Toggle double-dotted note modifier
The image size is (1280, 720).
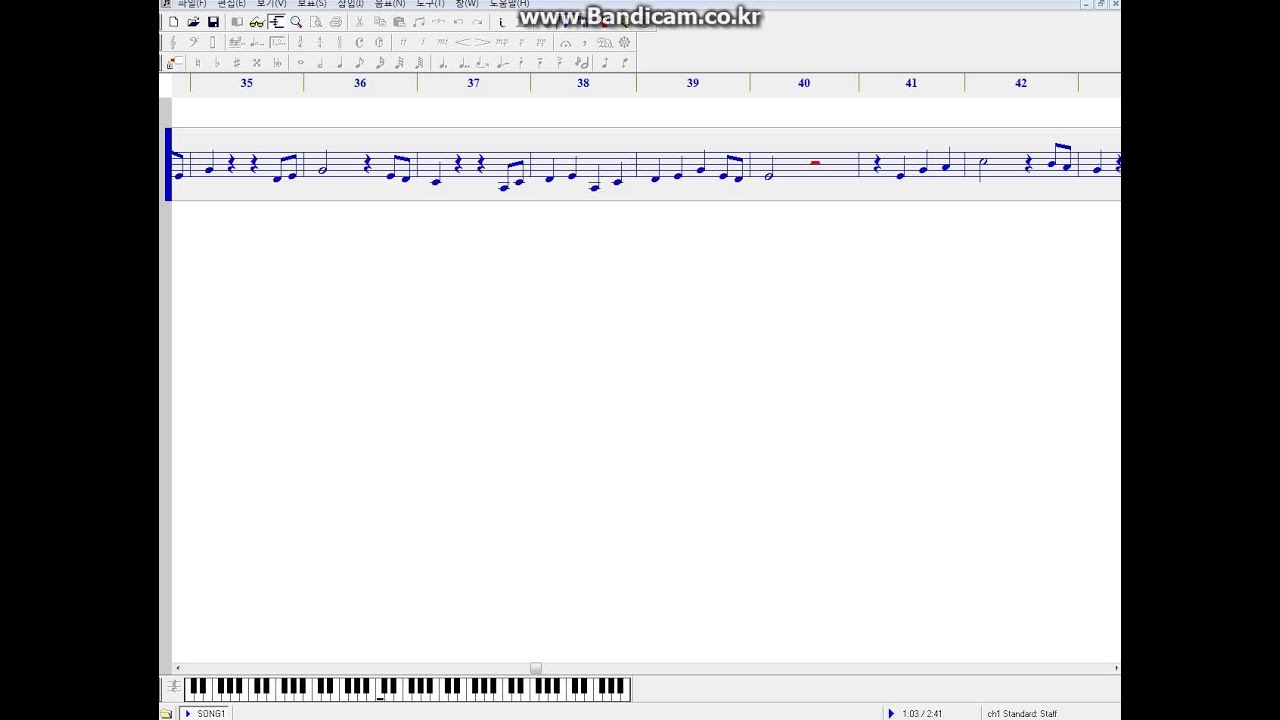click(x=463, y=62)
